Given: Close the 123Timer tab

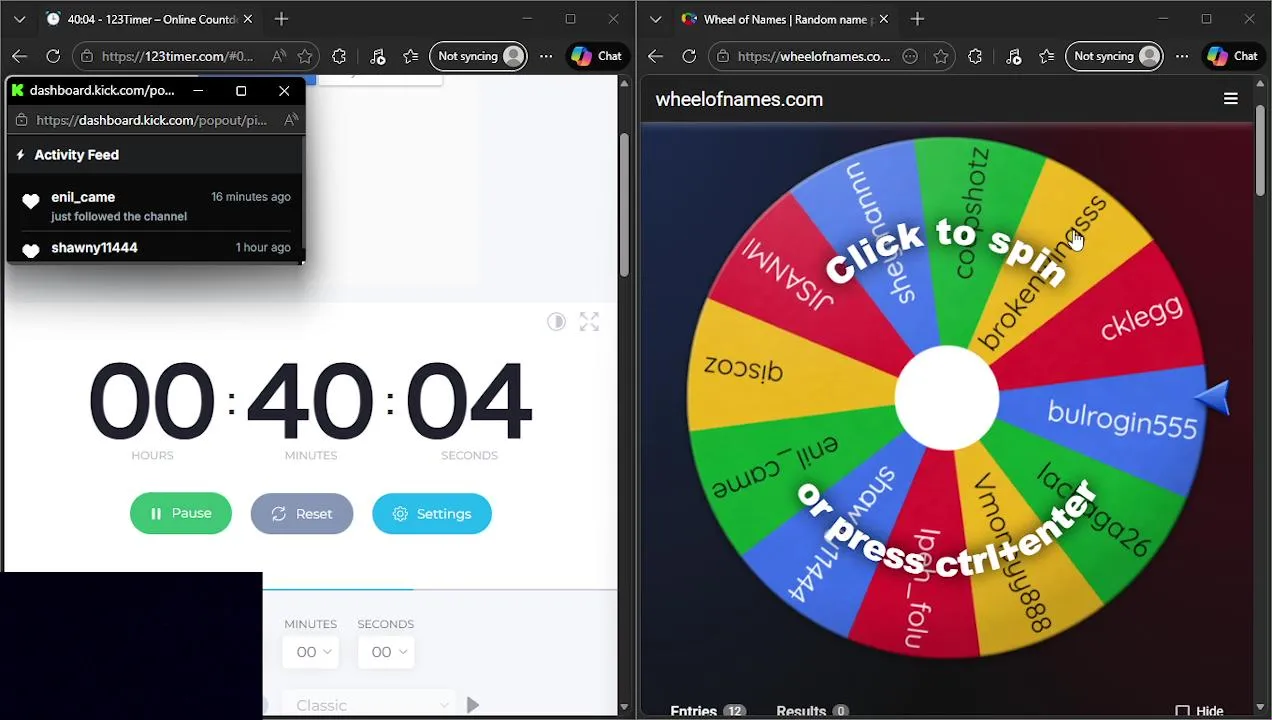Looking at the screenshot, I should coord(248,19).
